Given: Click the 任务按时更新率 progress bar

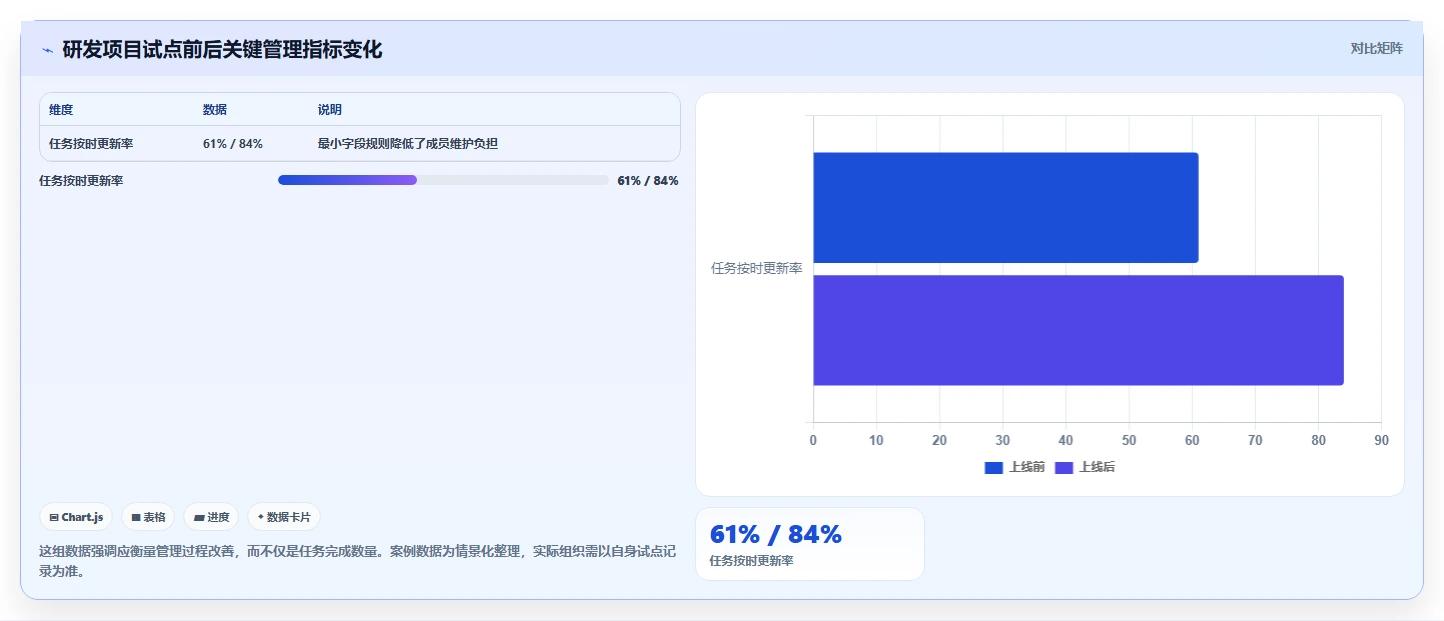Looking at the screenshot, I should click(x=443, y=180).
